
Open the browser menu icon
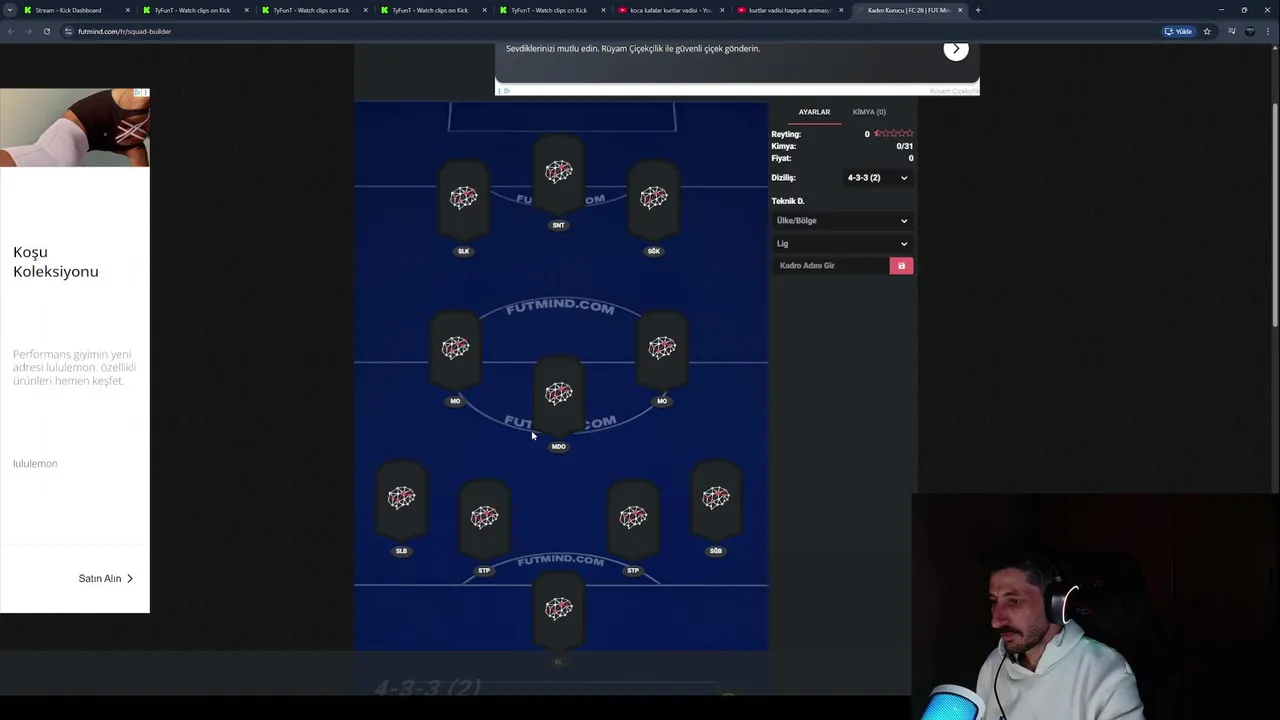click(1270, 31)
